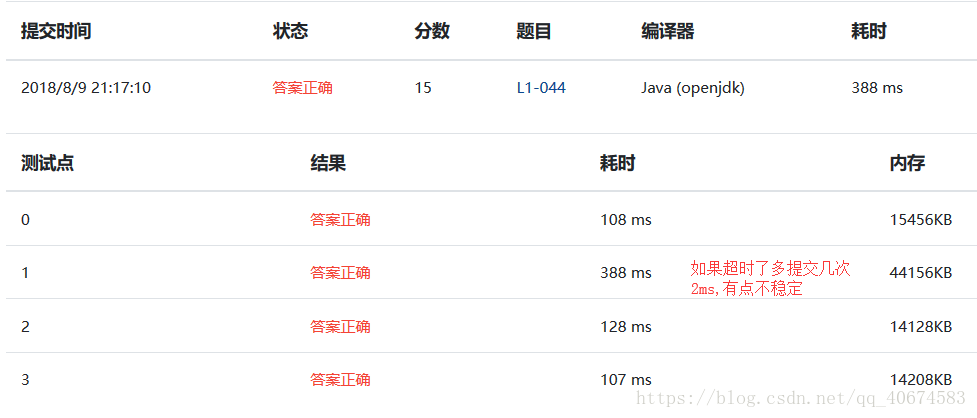Select the 388 ms time for test point 1

click(626, 273)
